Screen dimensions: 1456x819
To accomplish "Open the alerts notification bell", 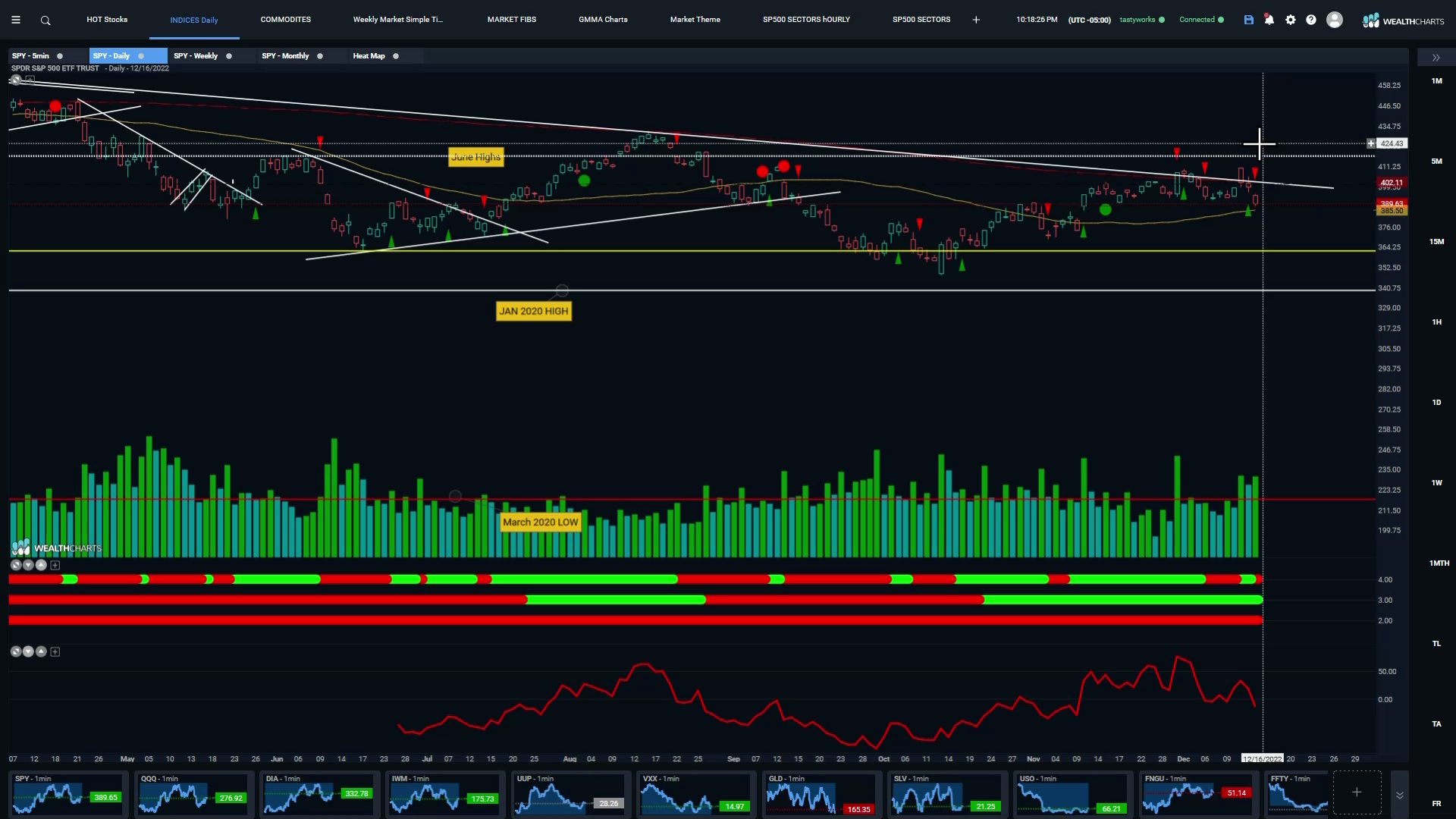I will 1269,20.
